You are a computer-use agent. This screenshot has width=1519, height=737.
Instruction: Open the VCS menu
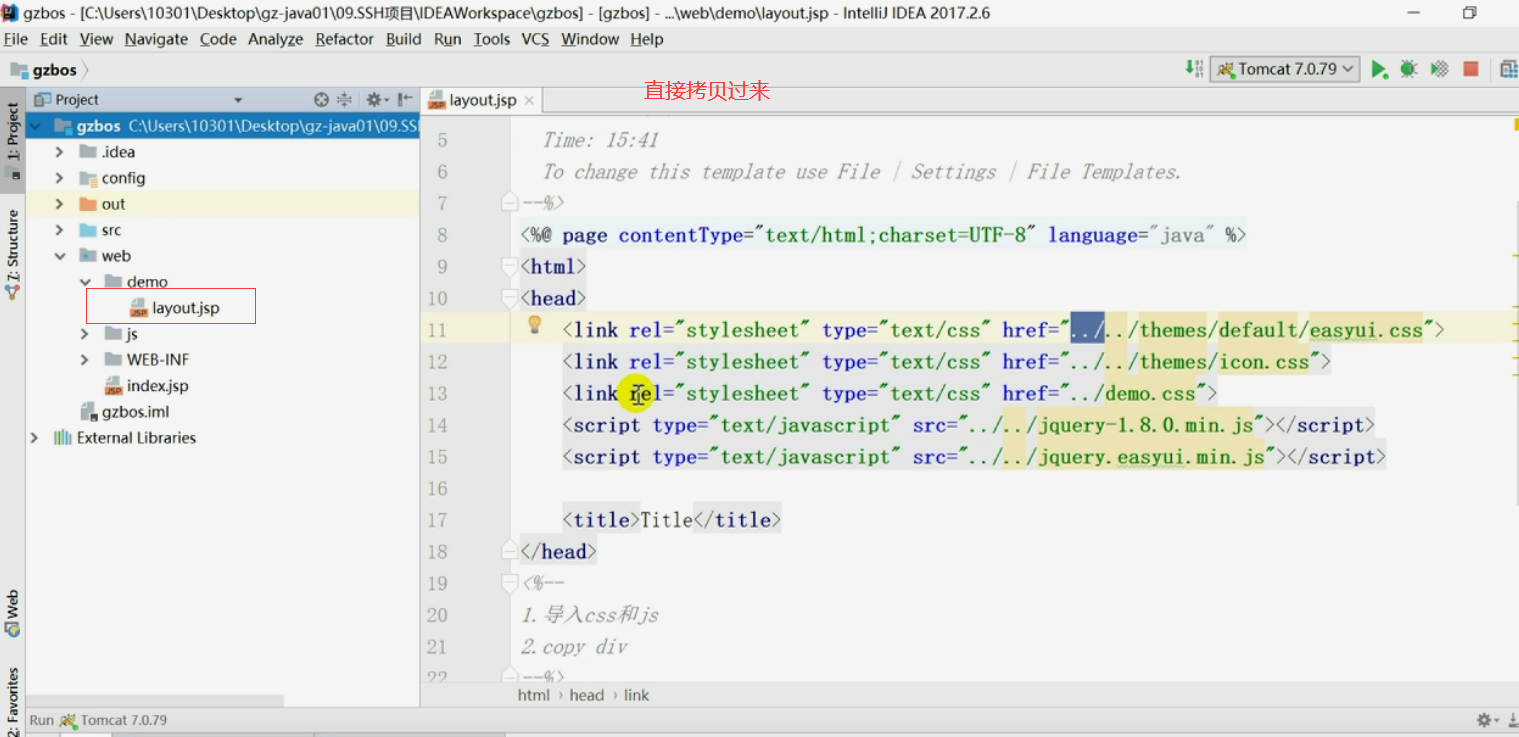tap(535, 39)
